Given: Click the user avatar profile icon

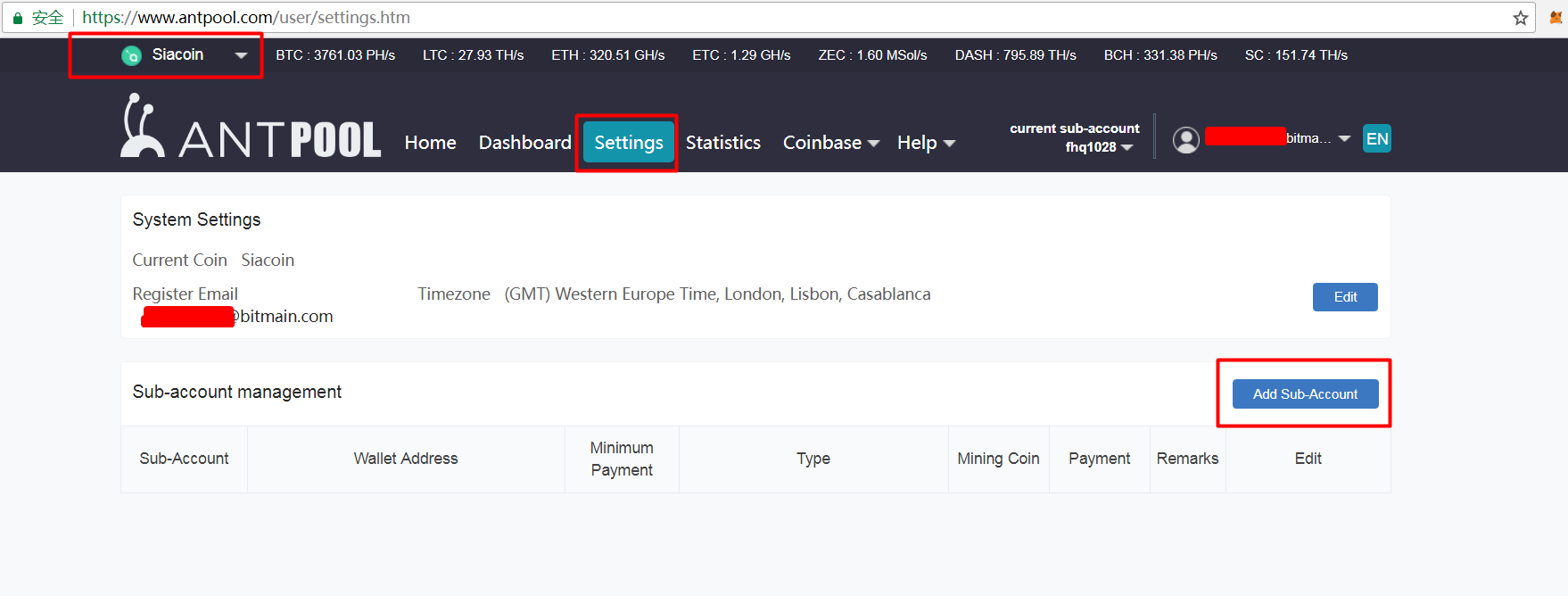Looking at the screenshot, I should pyautogui.click(x=1185, y=140).
